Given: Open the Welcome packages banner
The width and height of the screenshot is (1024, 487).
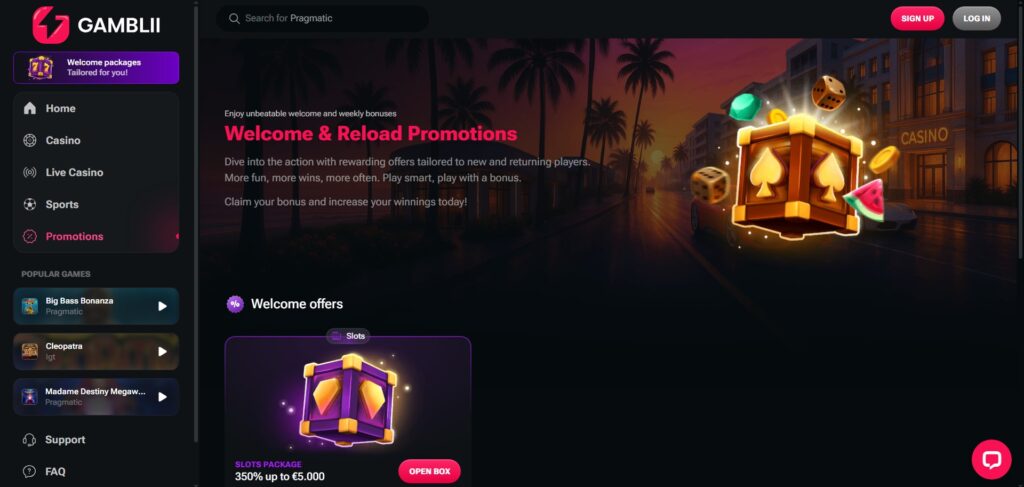Looking at the screenshot, I should pos(96,68).
